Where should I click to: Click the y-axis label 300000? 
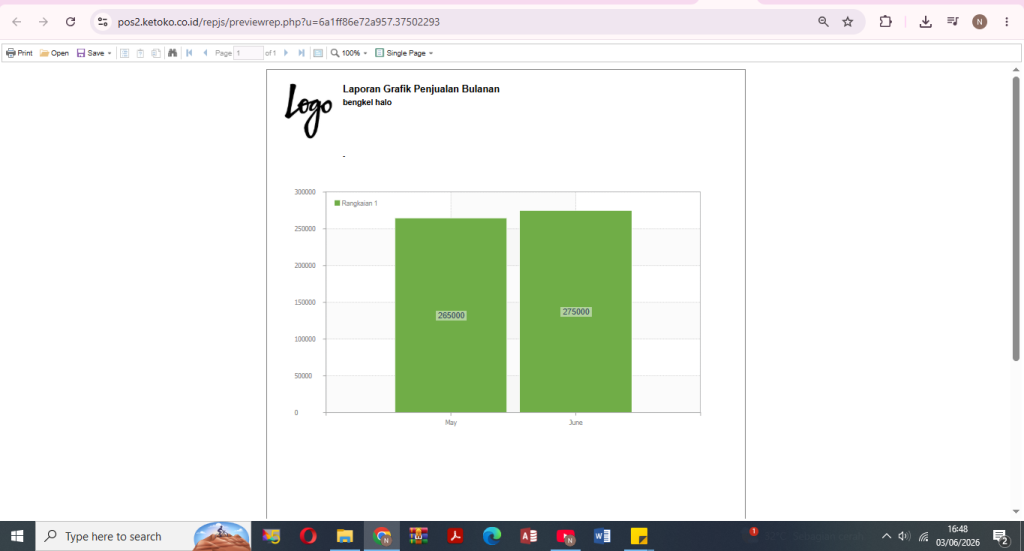305,192
